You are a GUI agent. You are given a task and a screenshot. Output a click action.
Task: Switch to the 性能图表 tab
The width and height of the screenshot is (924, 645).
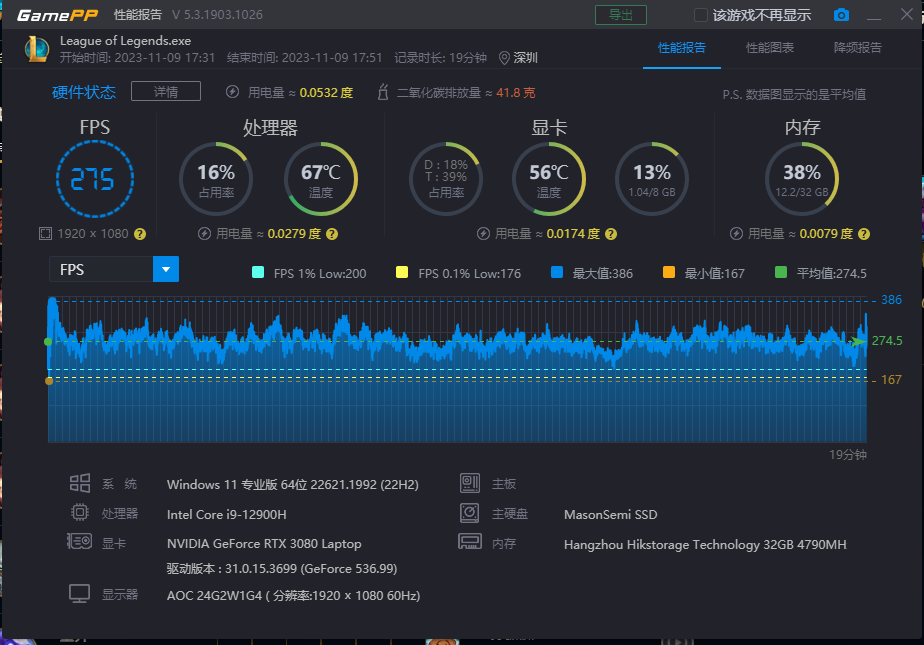[770, 48]
